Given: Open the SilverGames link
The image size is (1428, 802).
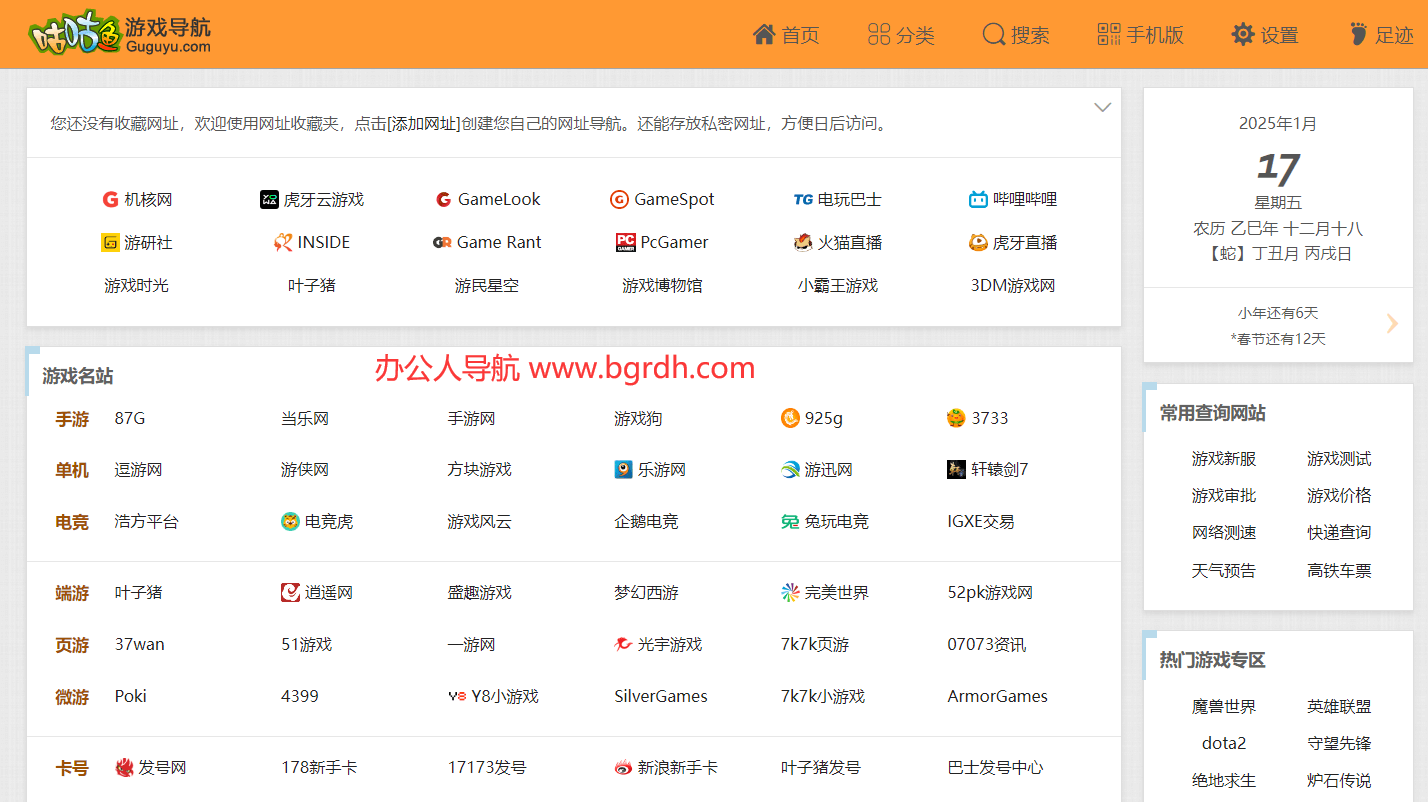Looking at the screenshot, I should (x=661, y=696).
